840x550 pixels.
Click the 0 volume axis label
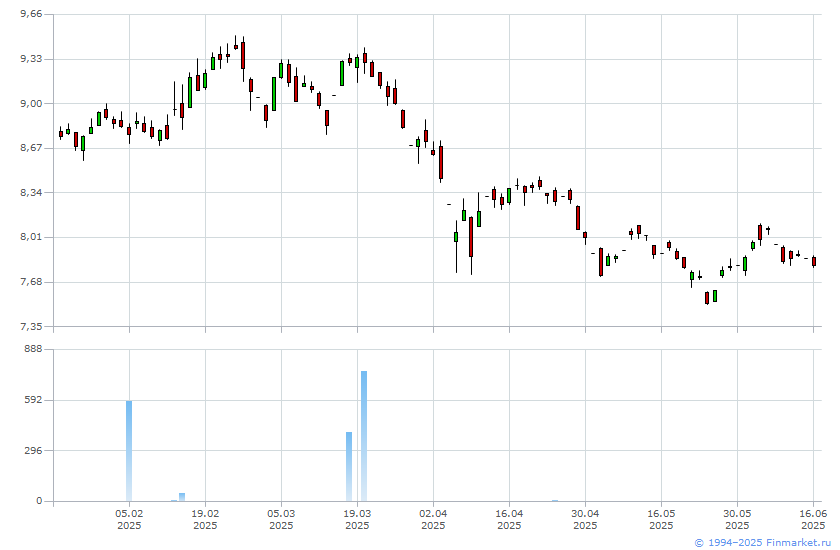click(39, 501)
